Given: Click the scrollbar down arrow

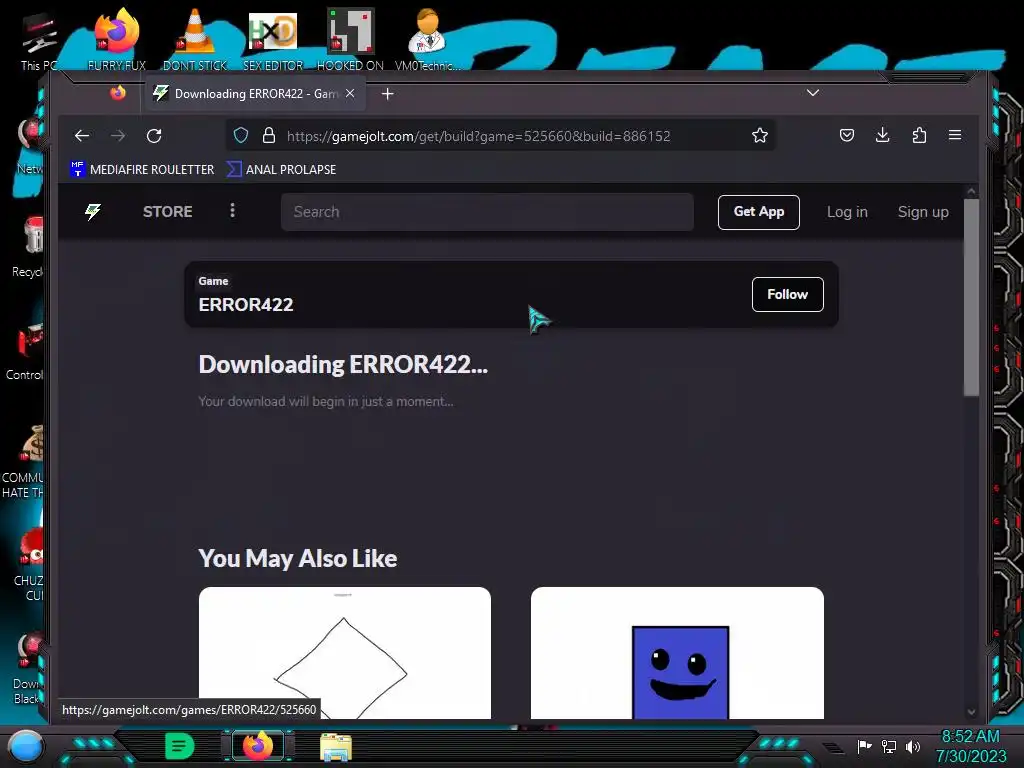Looking at the screenshot, I should 971,712.
